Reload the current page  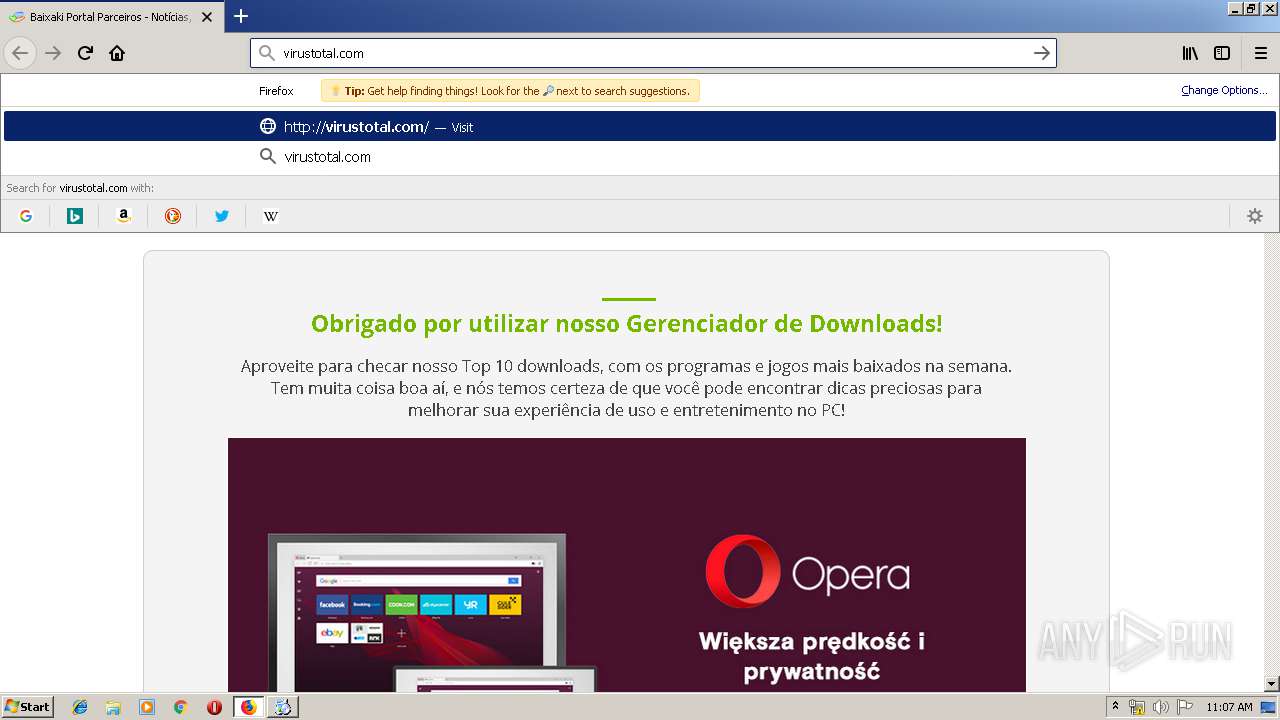[85, 53]
